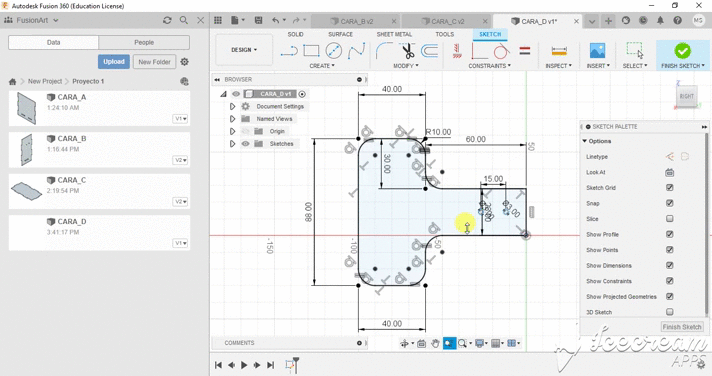Apply the Equal constraint icon
The height and width of the screenshot is (376, 712).
pos(525,51)
